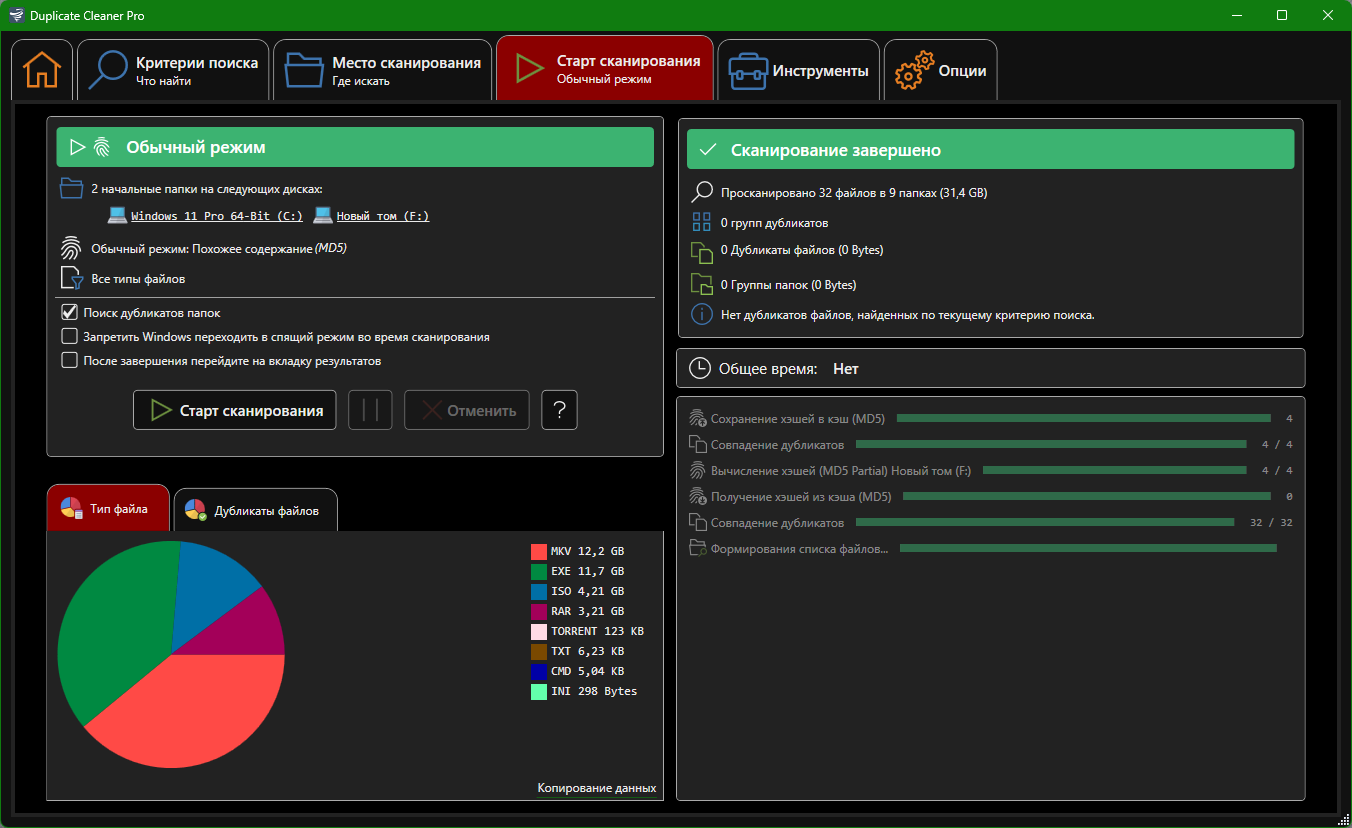
Task: Click the fingerprint icon in Обычный режим header
Action: (102, 147)
